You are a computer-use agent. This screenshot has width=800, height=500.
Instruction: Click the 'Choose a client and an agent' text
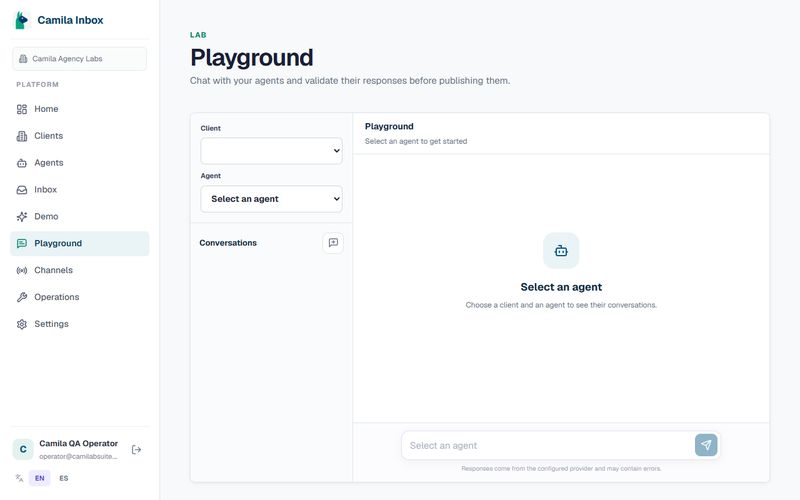click(561, 305)
